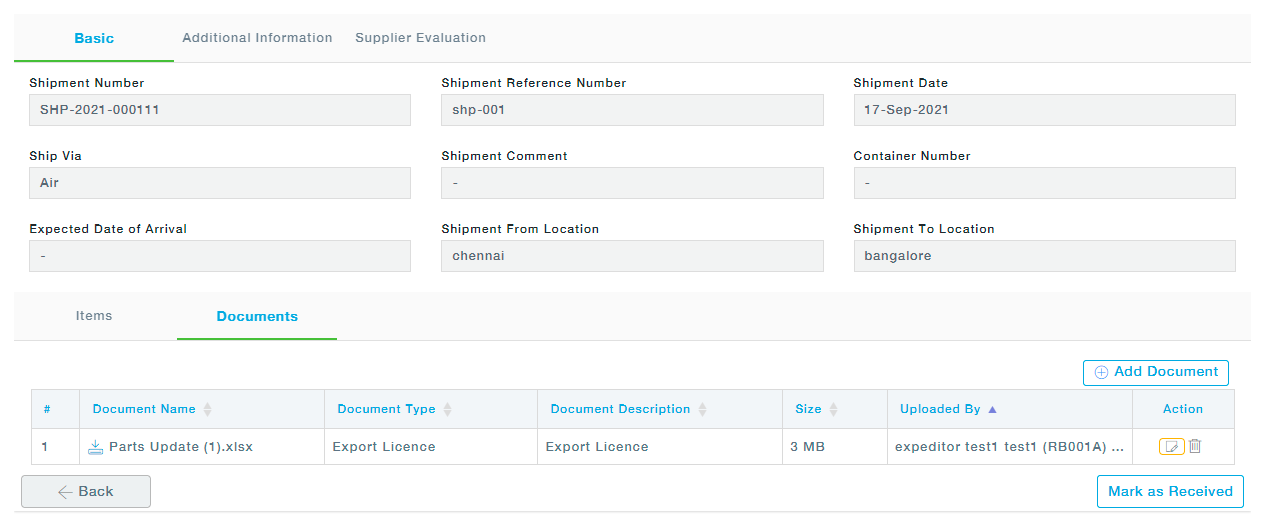Select the Basic tab

pyautogui.click(x=94, y=38)
